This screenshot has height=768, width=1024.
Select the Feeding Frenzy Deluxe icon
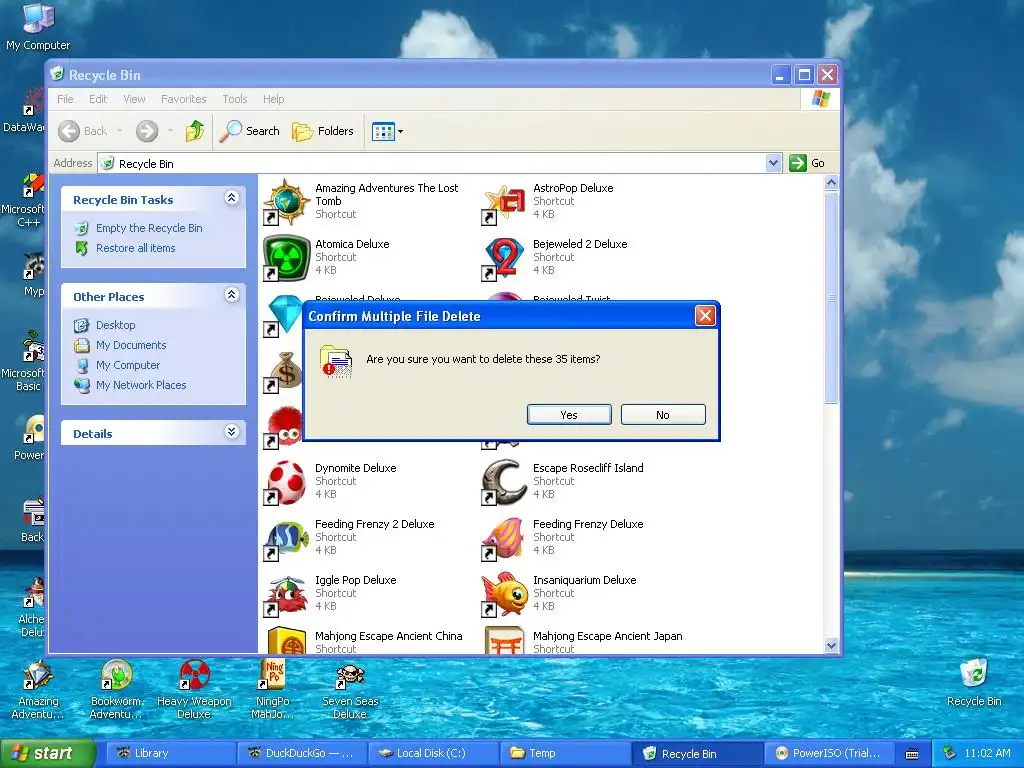[504, 538]
